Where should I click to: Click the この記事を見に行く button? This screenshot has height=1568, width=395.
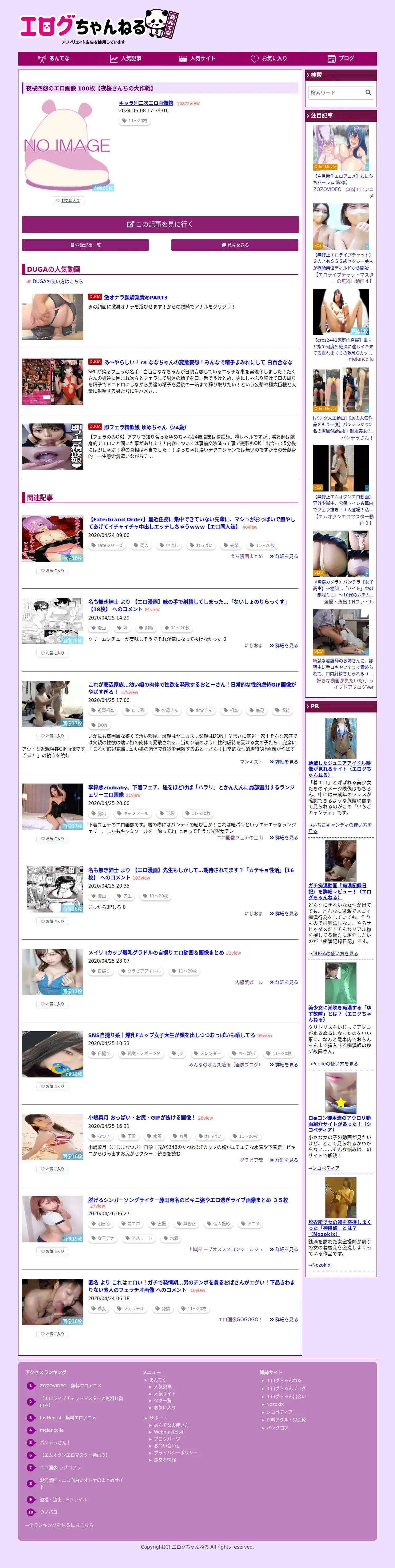pos(160,224)
